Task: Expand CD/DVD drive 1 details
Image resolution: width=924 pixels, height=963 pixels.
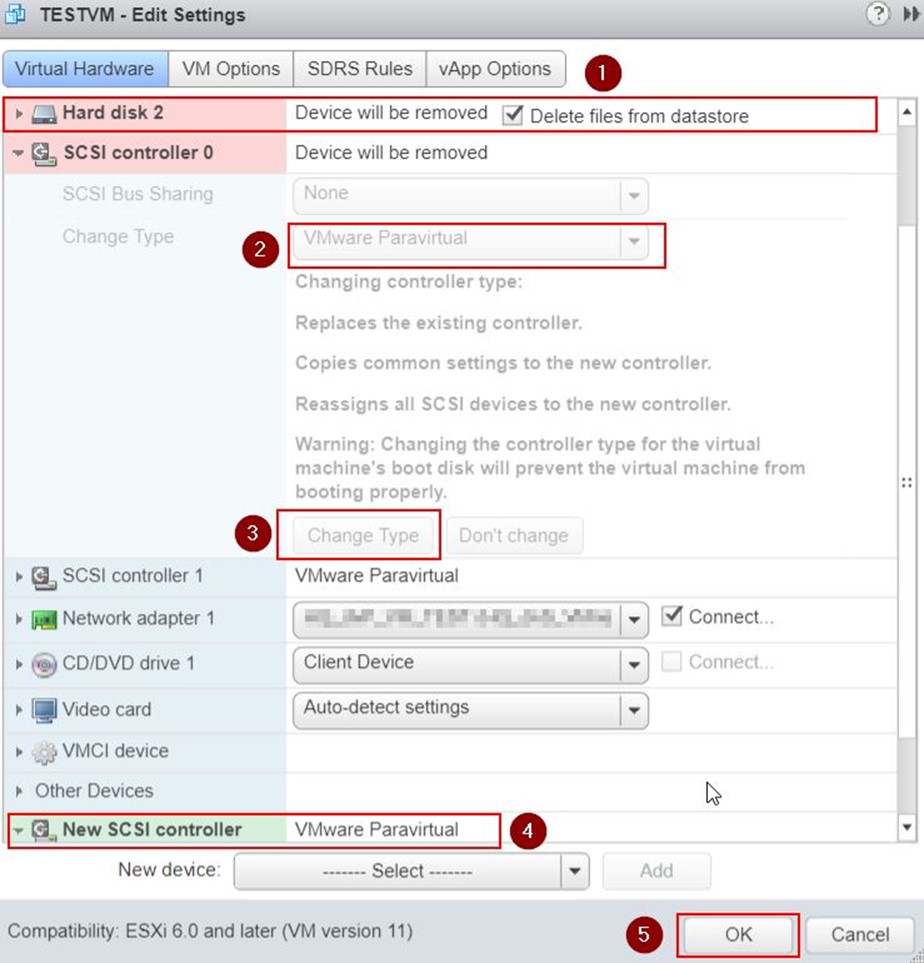Action: pyautogui.click(x=18, y=665)
